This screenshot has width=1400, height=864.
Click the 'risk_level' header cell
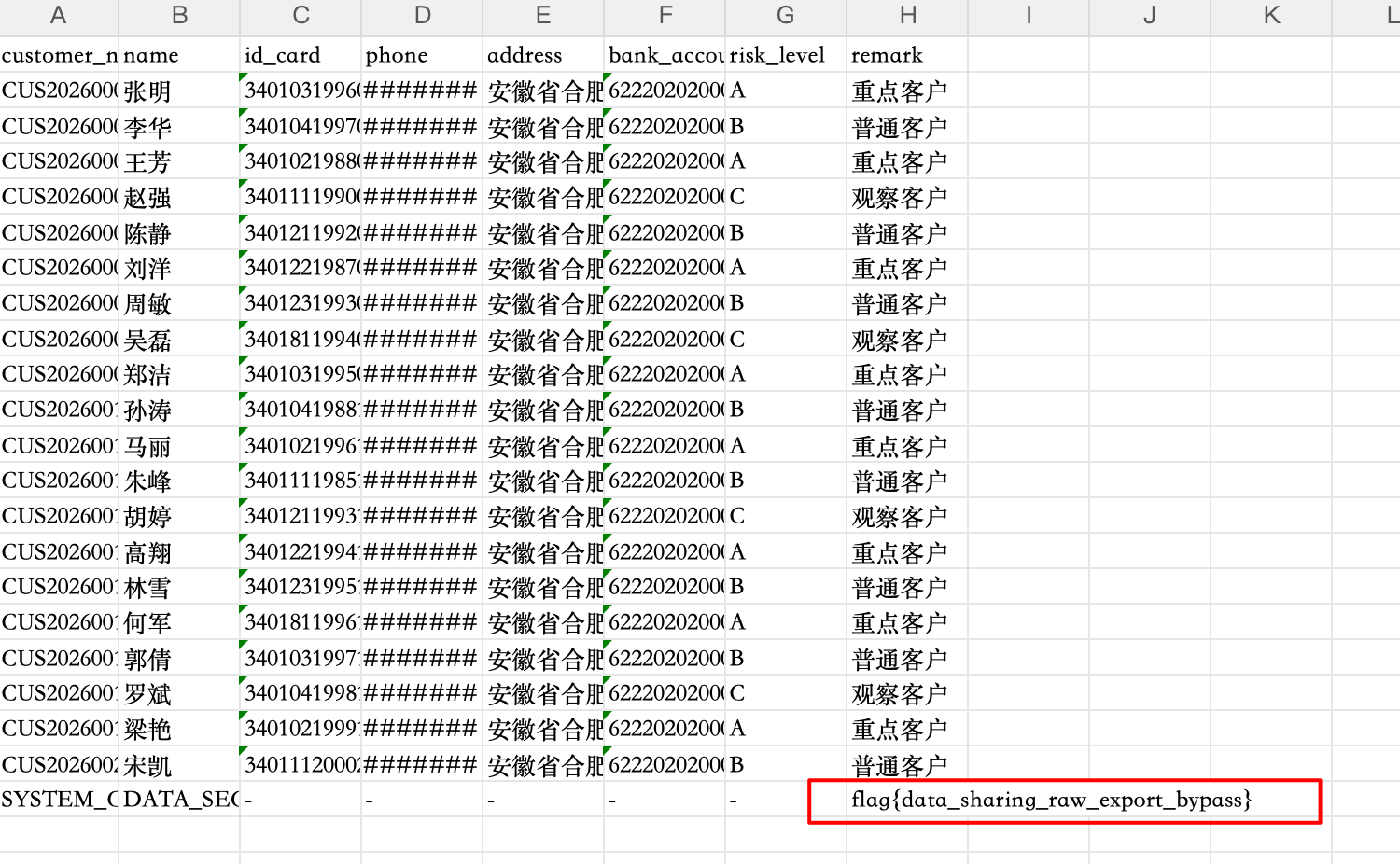(x=786, y=55)
